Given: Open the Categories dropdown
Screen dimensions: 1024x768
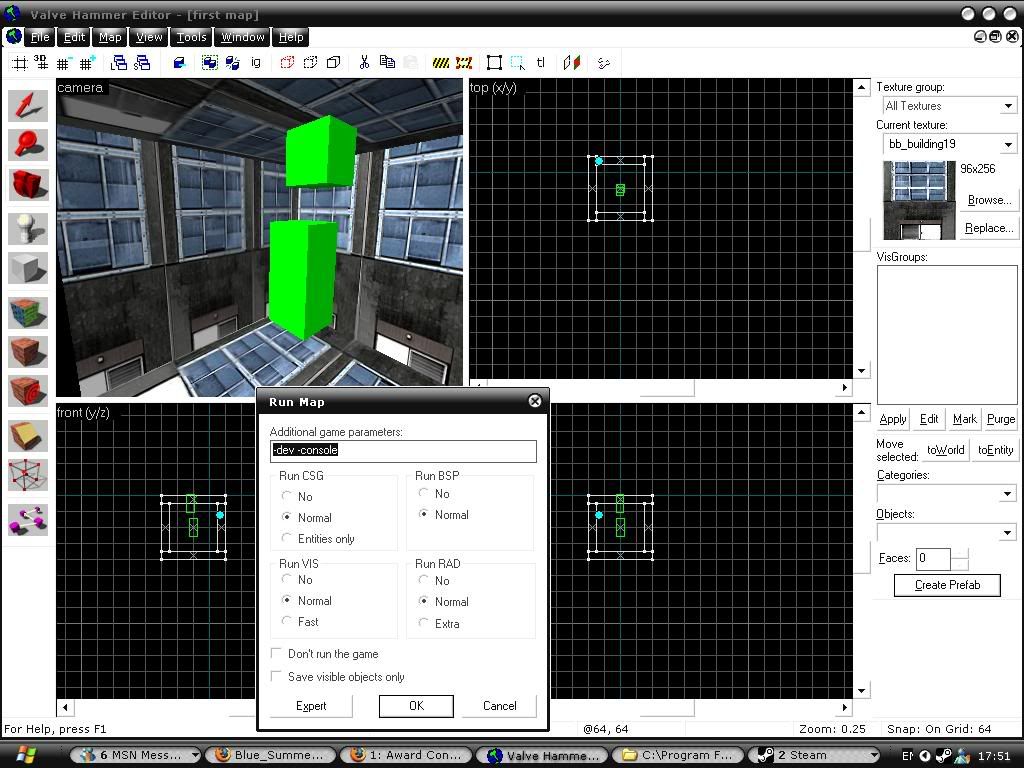Looking at the screenshot, I should click(x=1008, y=494).
